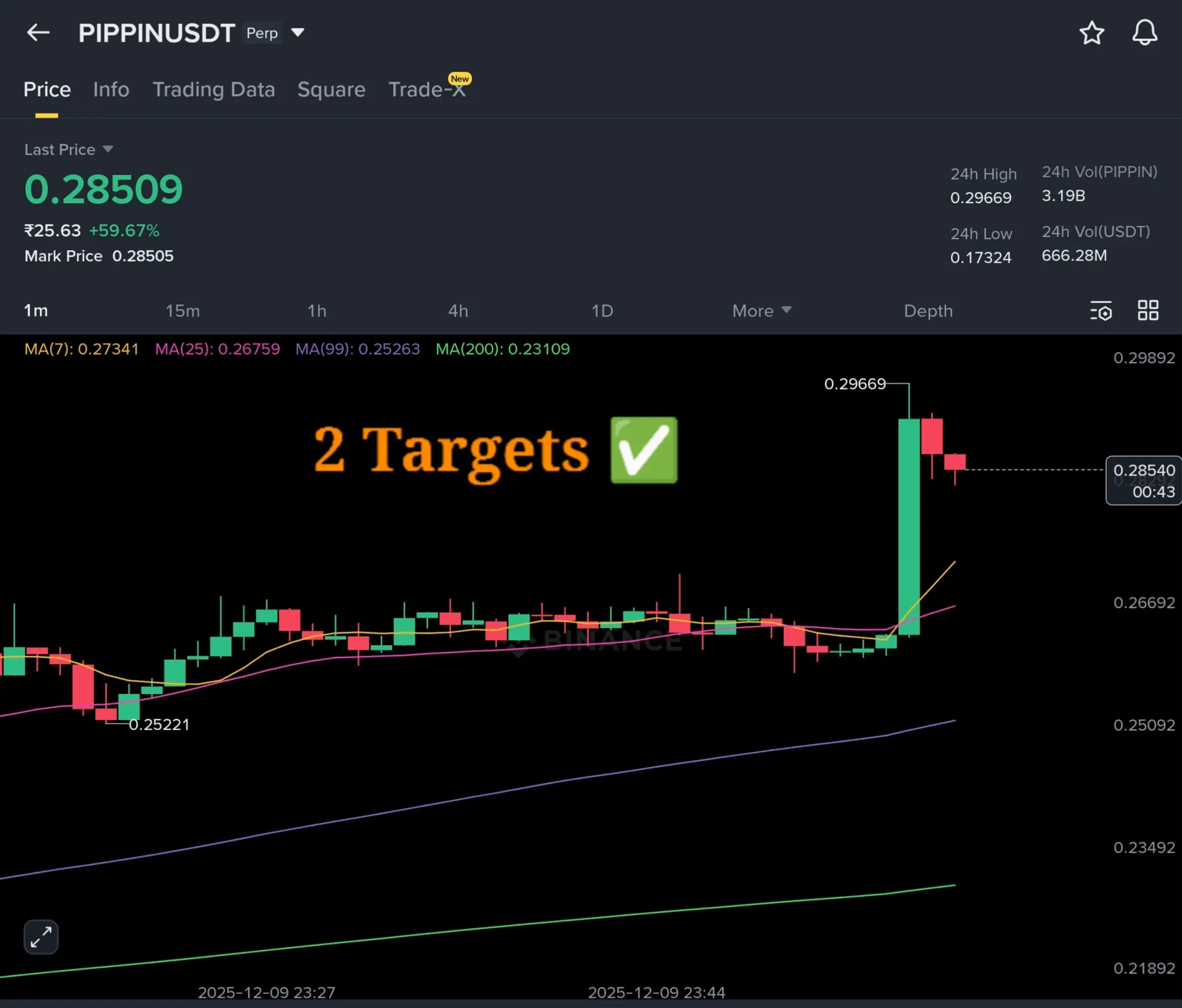1182x1008 pixels.
Task: Tap the back arrow icon
Action: (x=38, y=32)
